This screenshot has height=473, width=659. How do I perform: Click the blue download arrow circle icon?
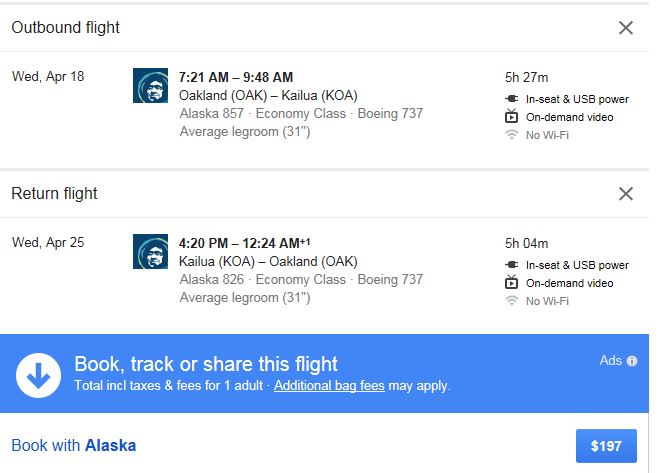pos(38,374)
